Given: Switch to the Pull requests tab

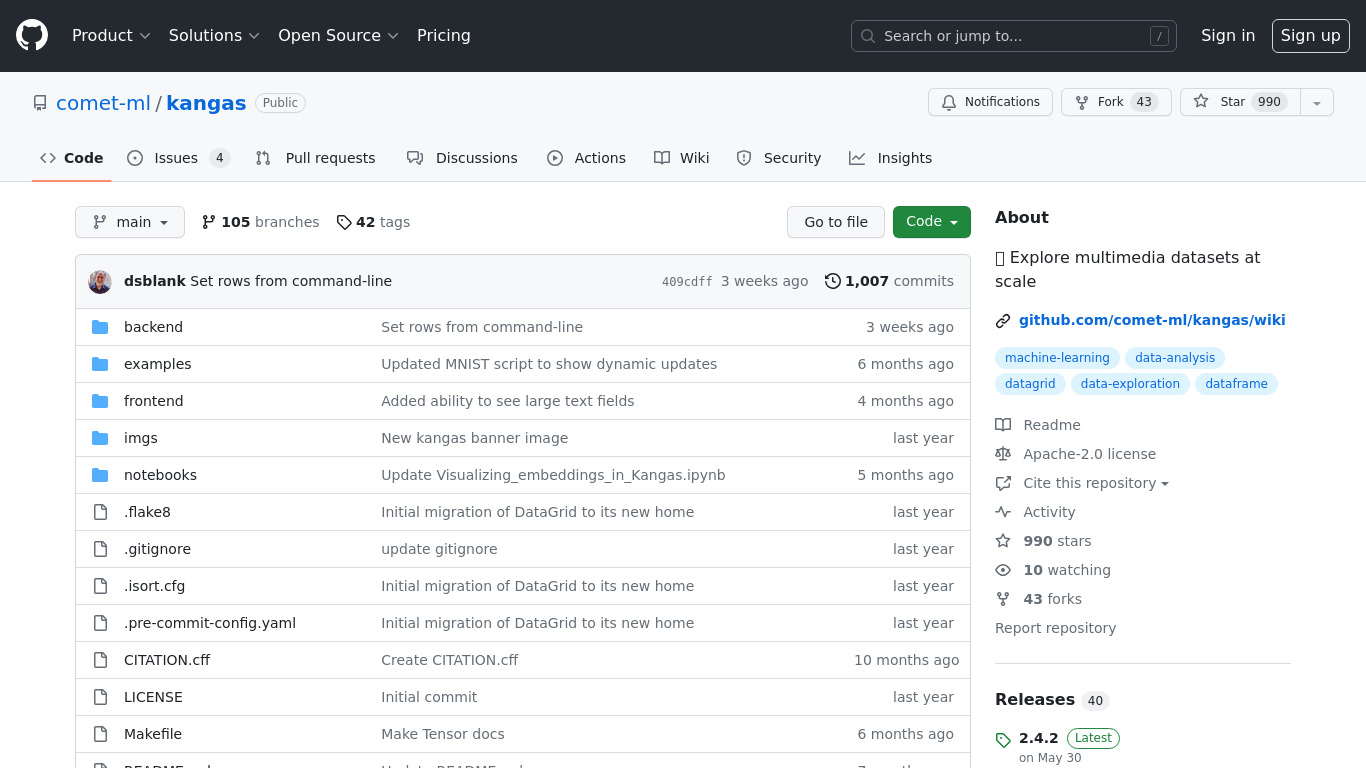Looking at the screenshot, I should [x=315, y=158].
